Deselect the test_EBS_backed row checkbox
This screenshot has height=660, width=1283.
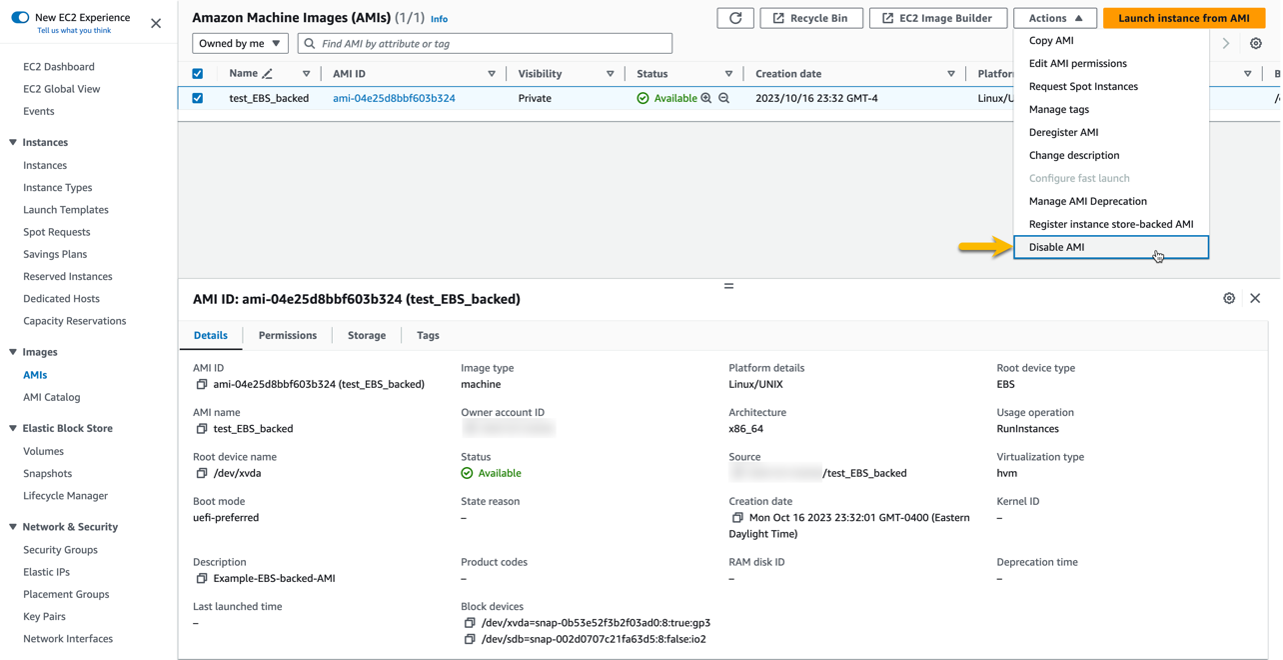coord(197,98)
